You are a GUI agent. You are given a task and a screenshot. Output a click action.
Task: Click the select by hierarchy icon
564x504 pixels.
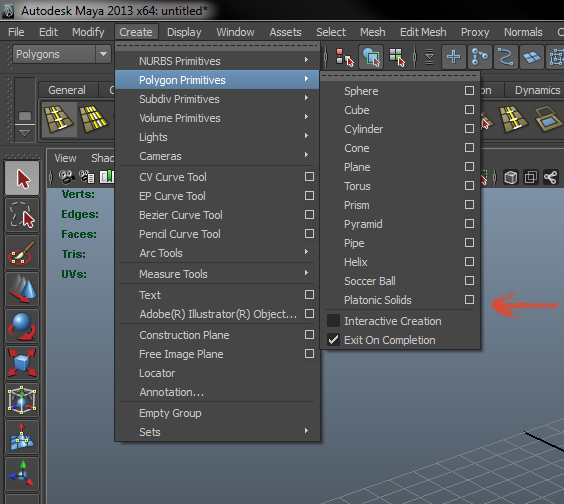[345, 57]
